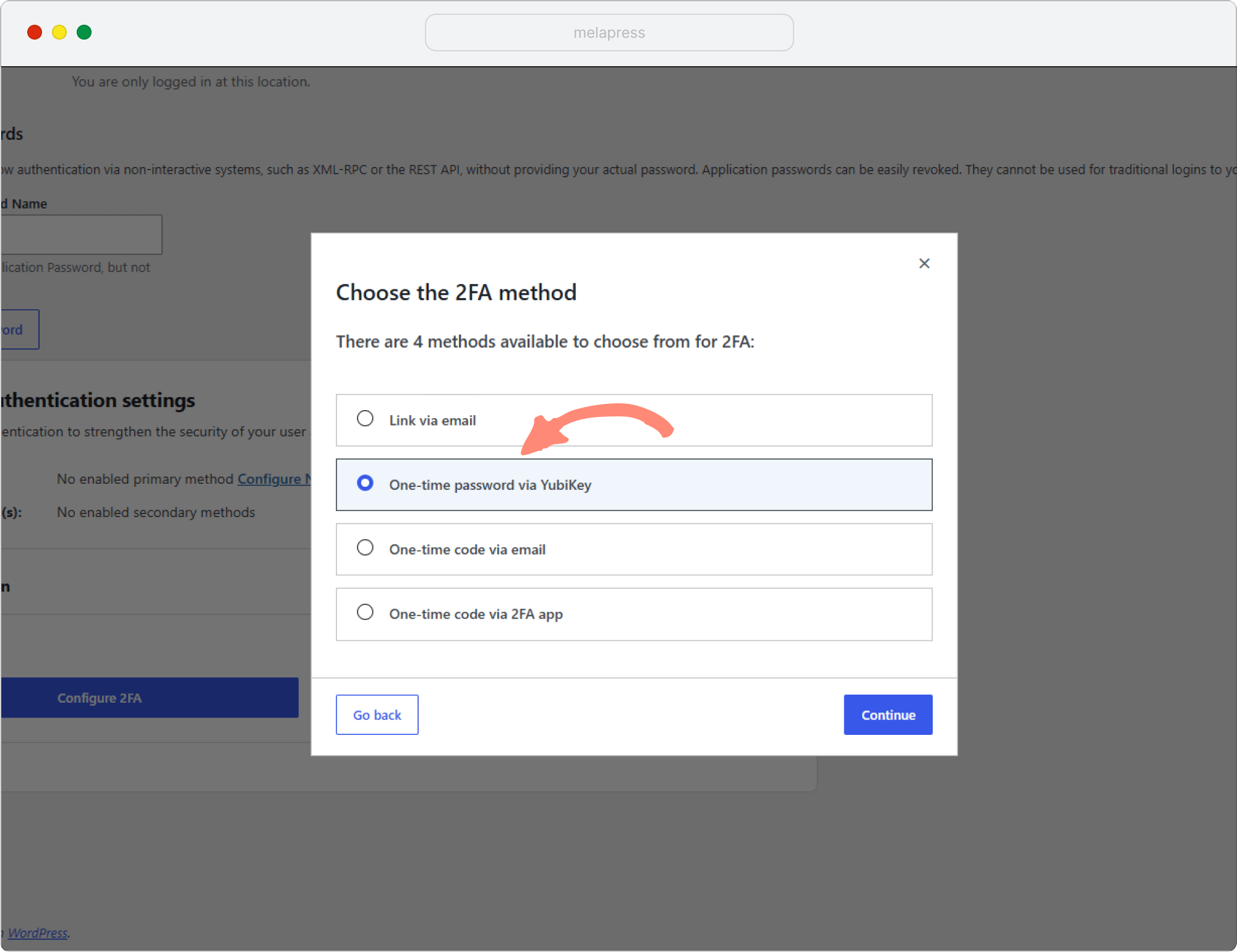
Task: Click the Continue button
Action: [888, 715]
